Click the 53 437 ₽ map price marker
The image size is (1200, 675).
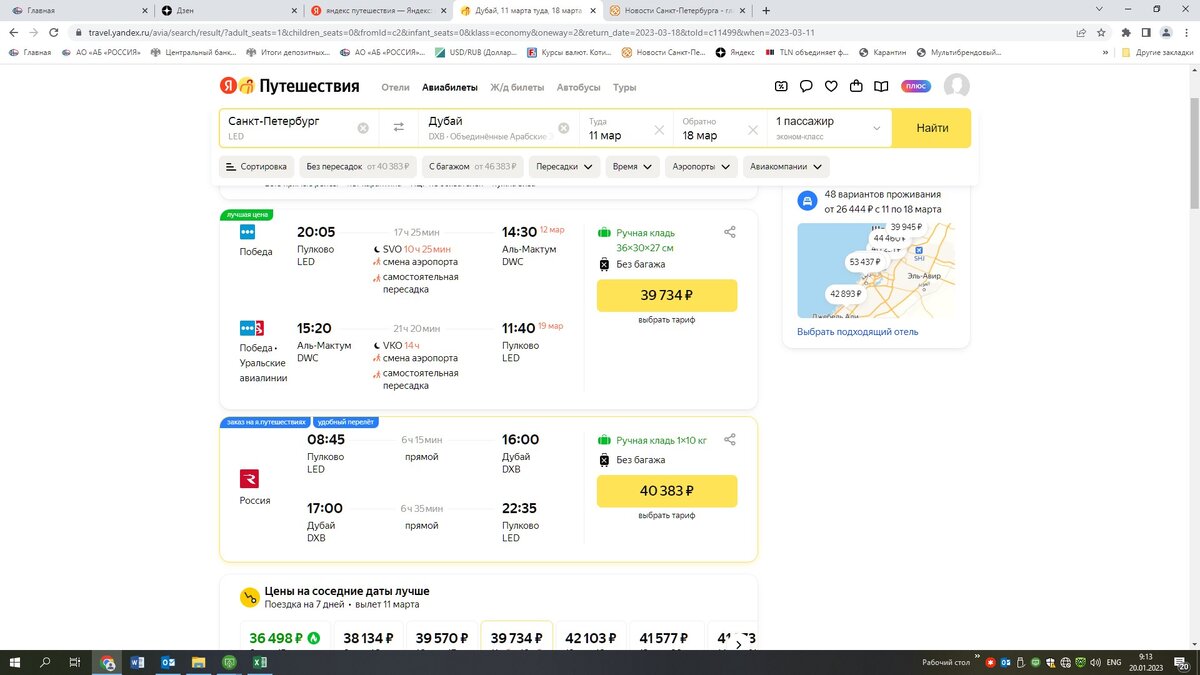(865, 262)
